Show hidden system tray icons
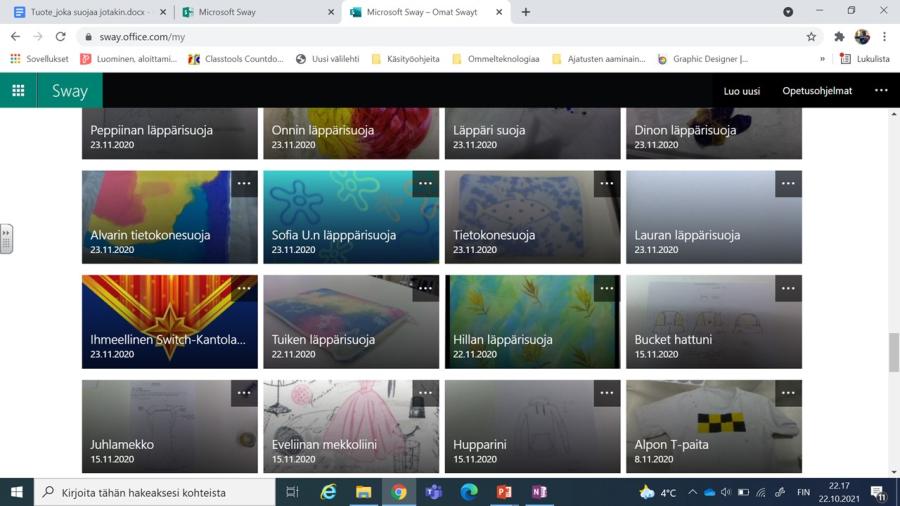Viewport: 900px width, 506px height. point(692,492)
